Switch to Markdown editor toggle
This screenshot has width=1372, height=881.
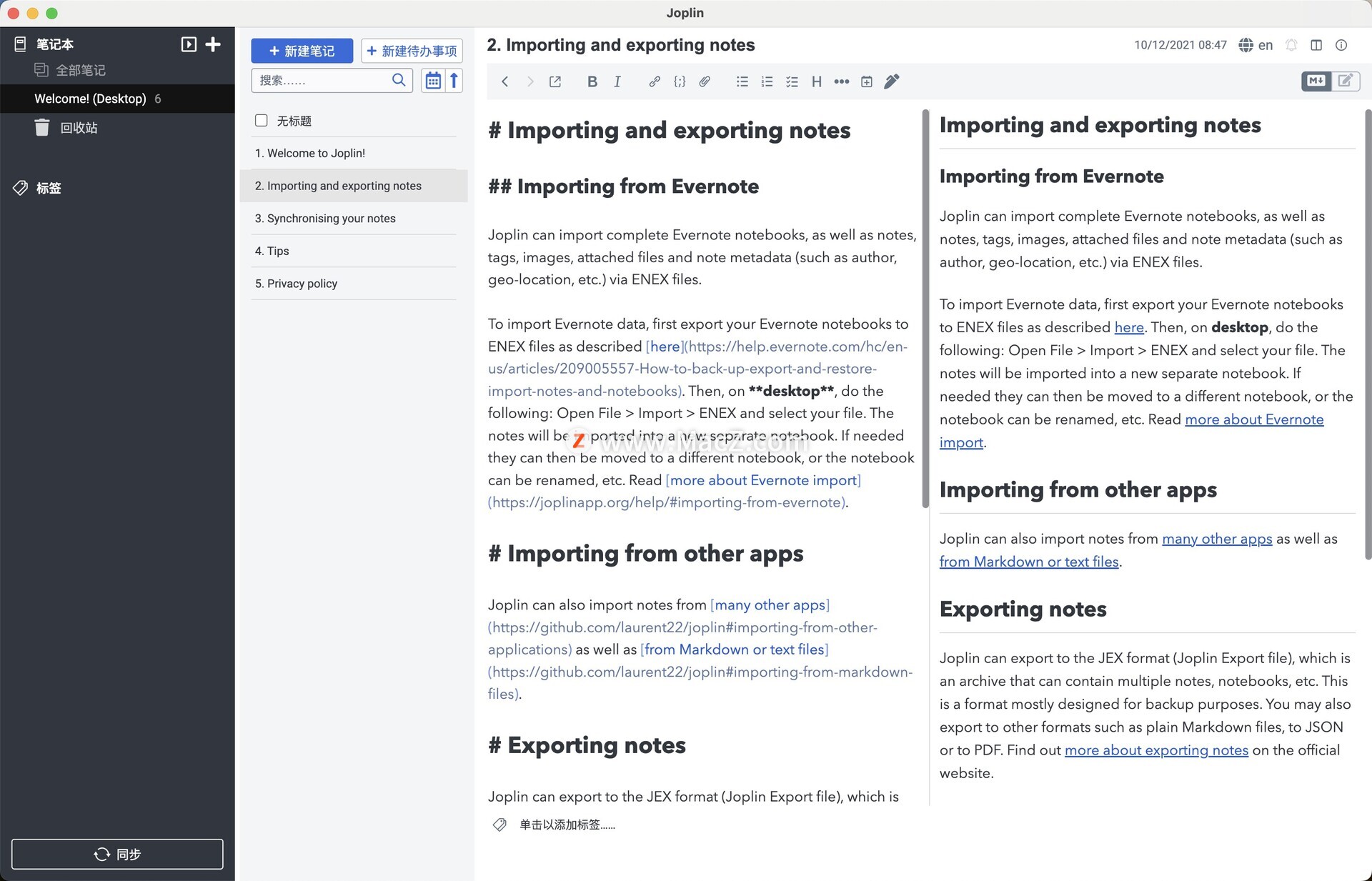click(x=1316, y=81)
